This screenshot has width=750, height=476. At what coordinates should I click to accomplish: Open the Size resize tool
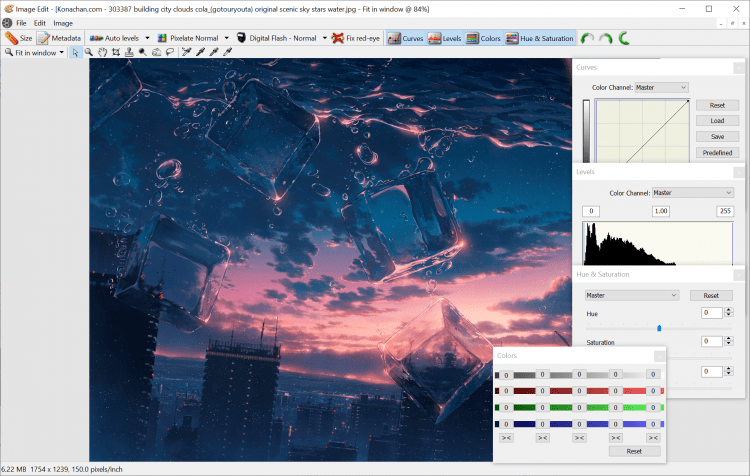[19, 38]
